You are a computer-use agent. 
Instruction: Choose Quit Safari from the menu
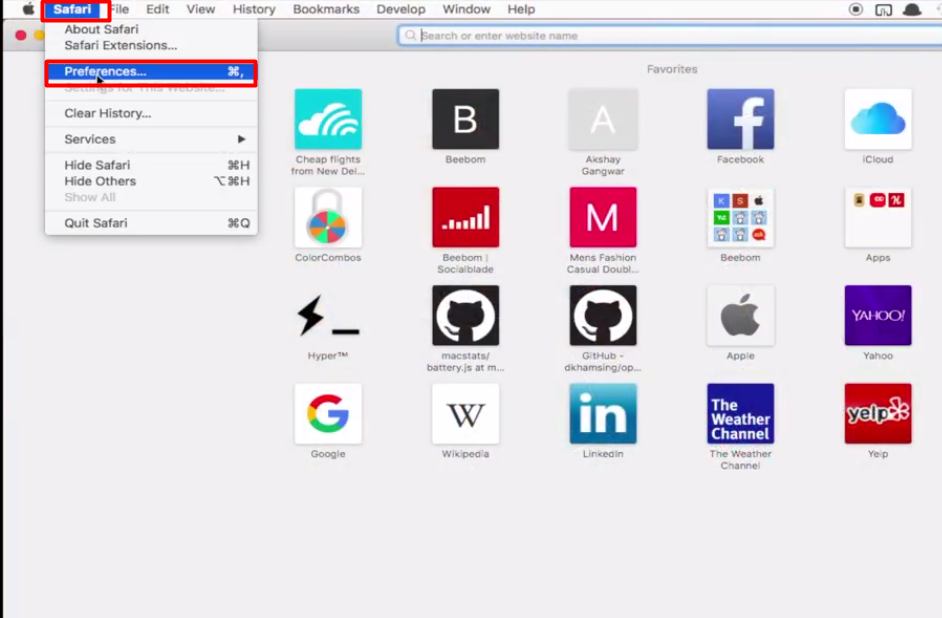point(151,223)
